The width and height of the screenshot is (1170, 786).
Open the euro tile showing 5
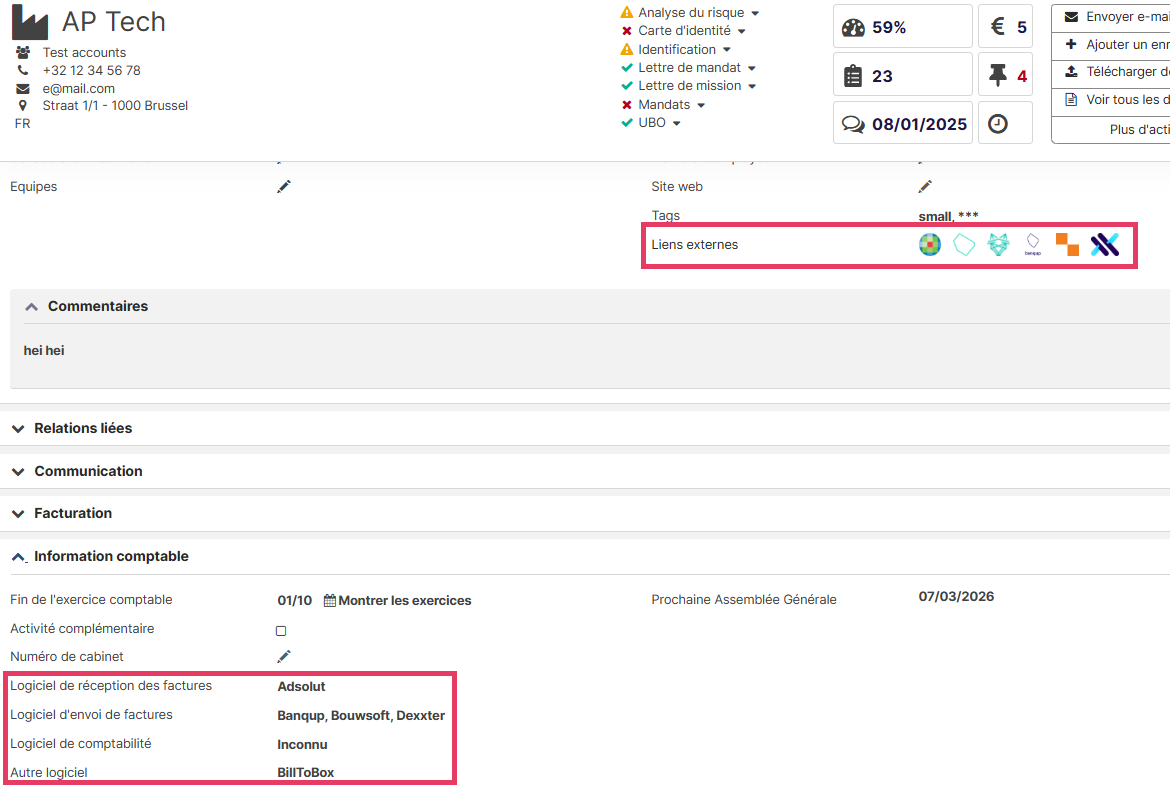[x=1005, y=27]
